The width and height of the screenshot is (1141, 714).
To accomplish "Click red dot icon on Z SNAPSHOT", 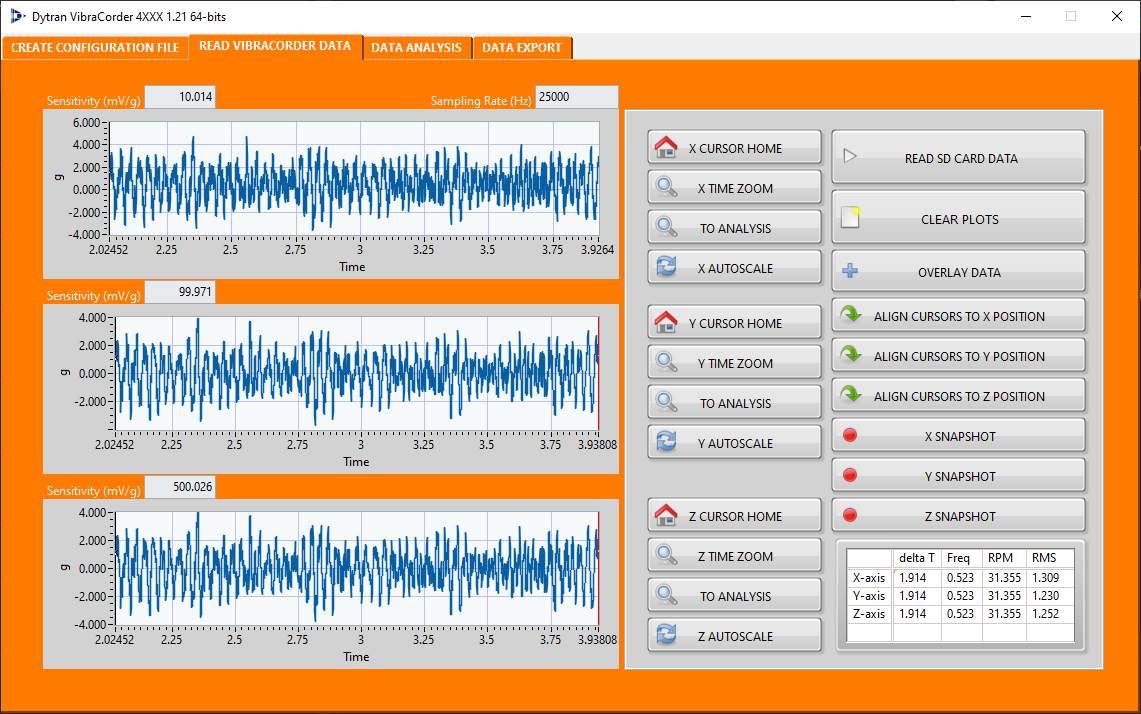I will 850,516.
